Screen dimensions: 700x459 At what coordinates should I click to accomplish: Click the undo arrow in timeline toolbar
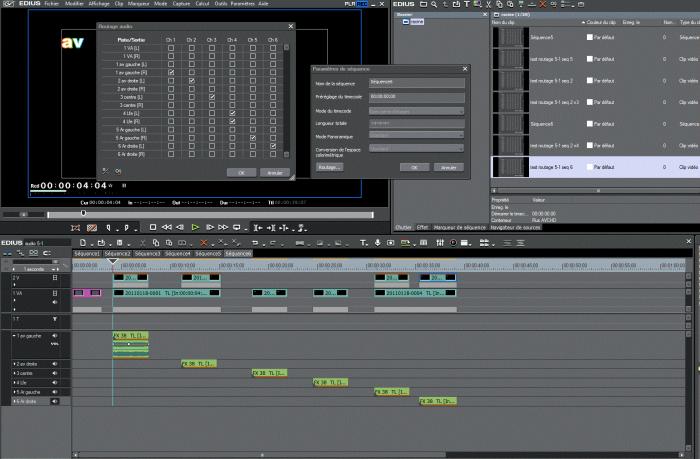tap(254, 242)
